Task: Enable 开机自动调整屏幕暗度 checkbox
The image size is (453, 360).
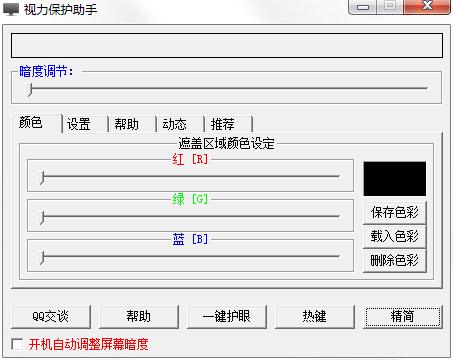Action: point(17,344)
